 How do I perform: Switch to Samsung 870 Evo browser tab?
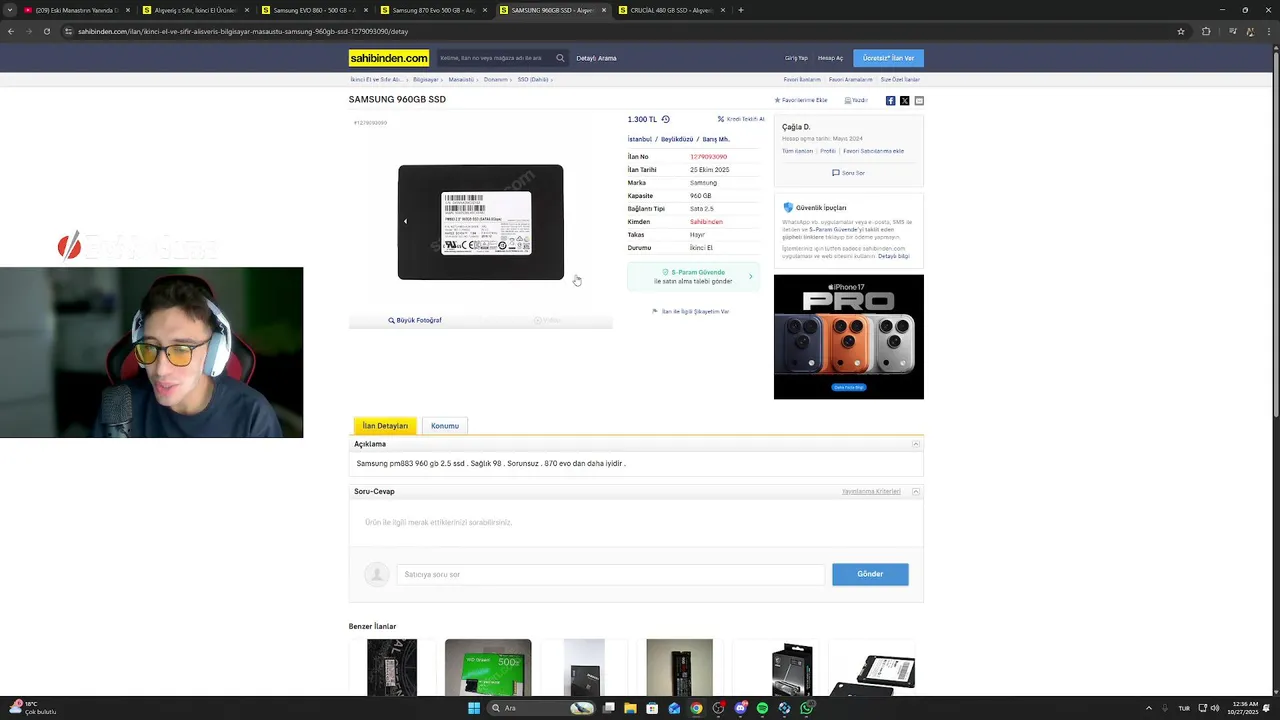(x=432, y=10)
